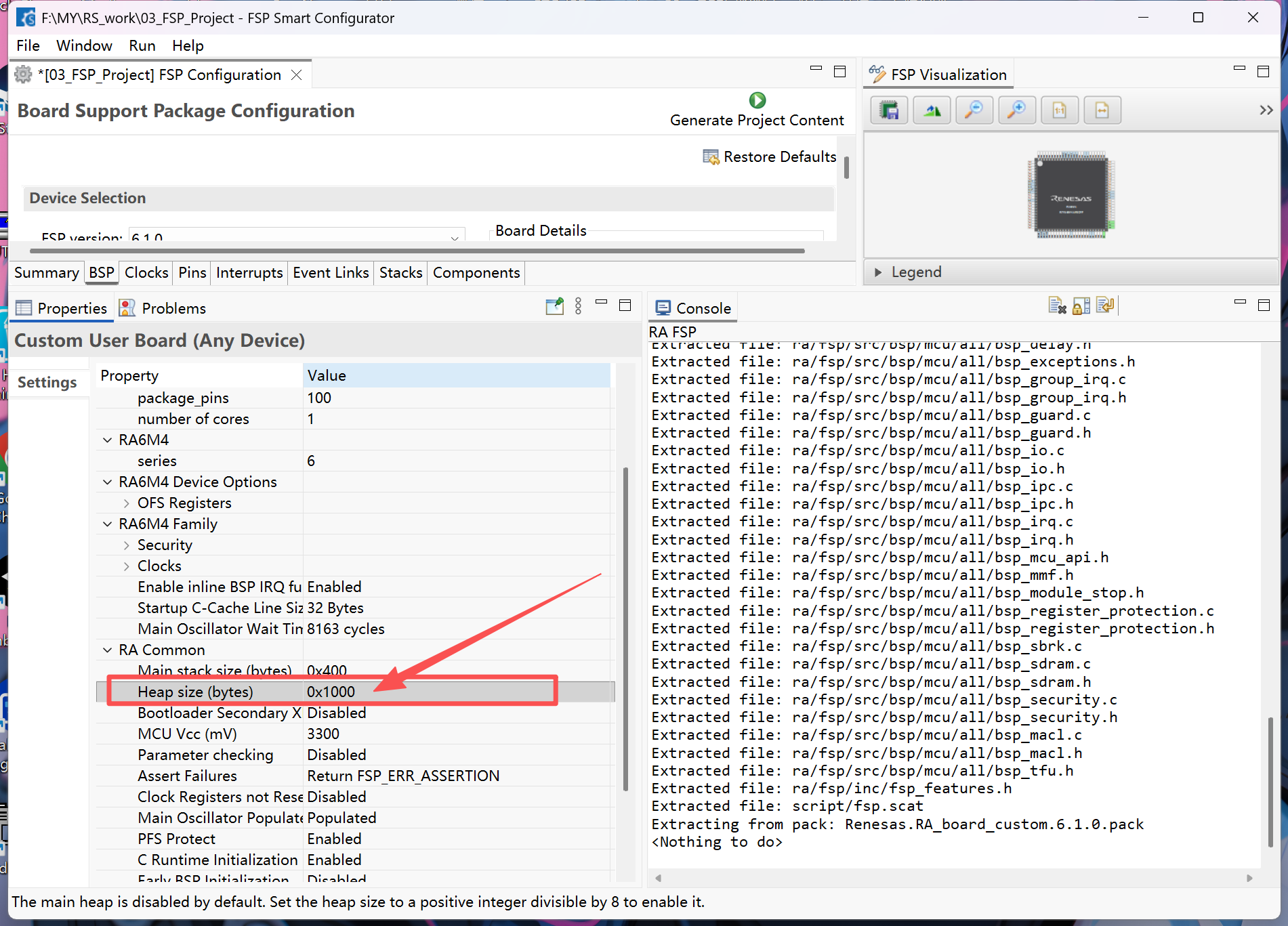Toggle Console word wrap icon
The image size is (1288, 926).
click(x=1104, y=306)
